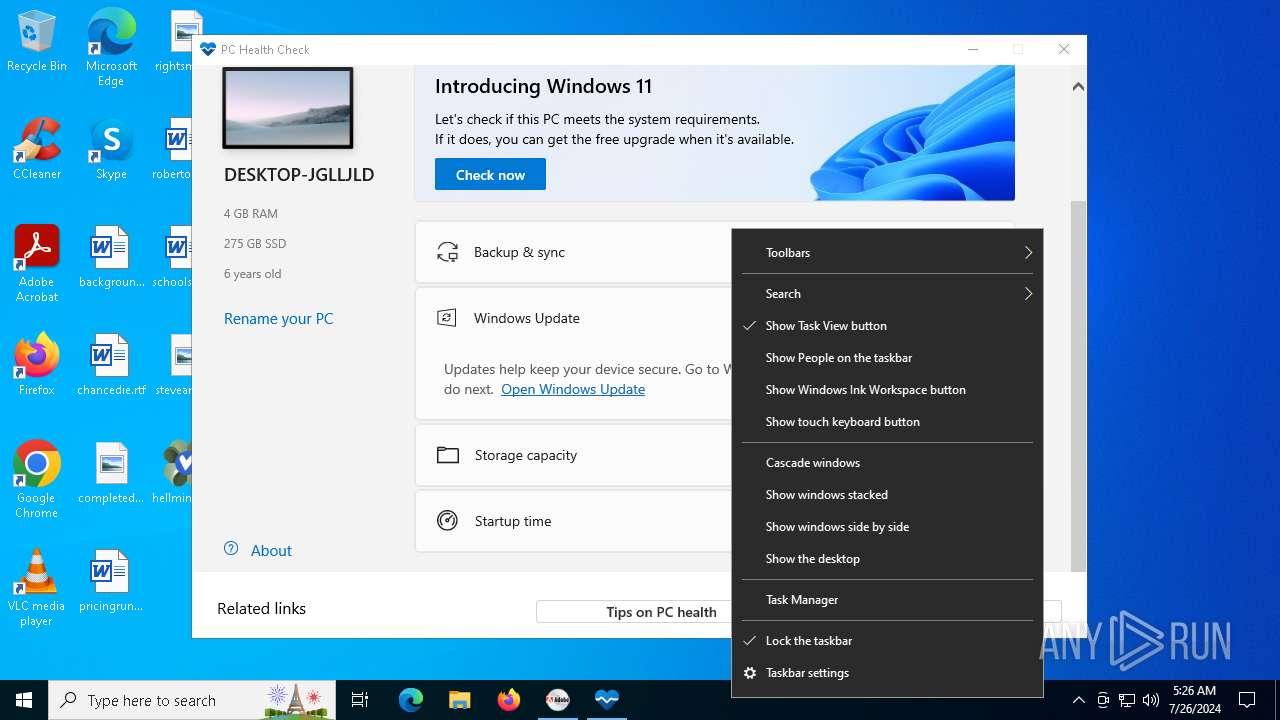The image size is (1280, 720).
Task: Choose Cascade windows from context menu
Action: click(887, 463)
